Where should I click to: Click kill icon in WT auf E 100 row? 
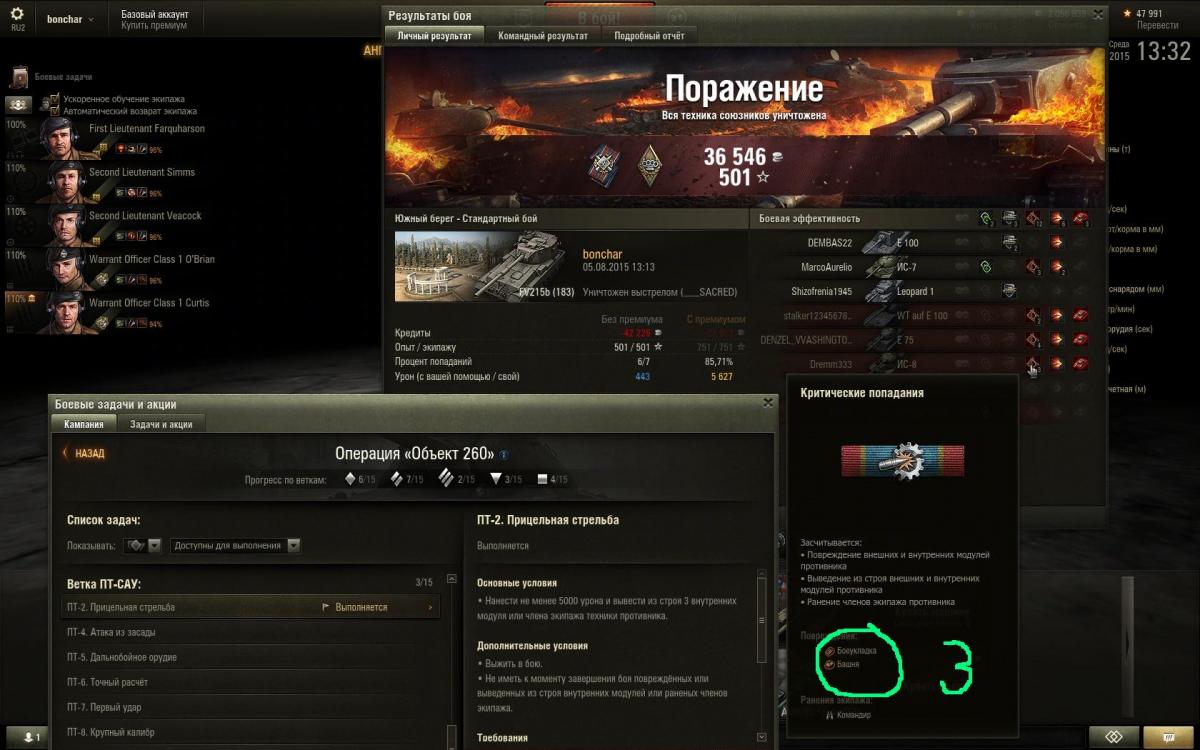1081,316
